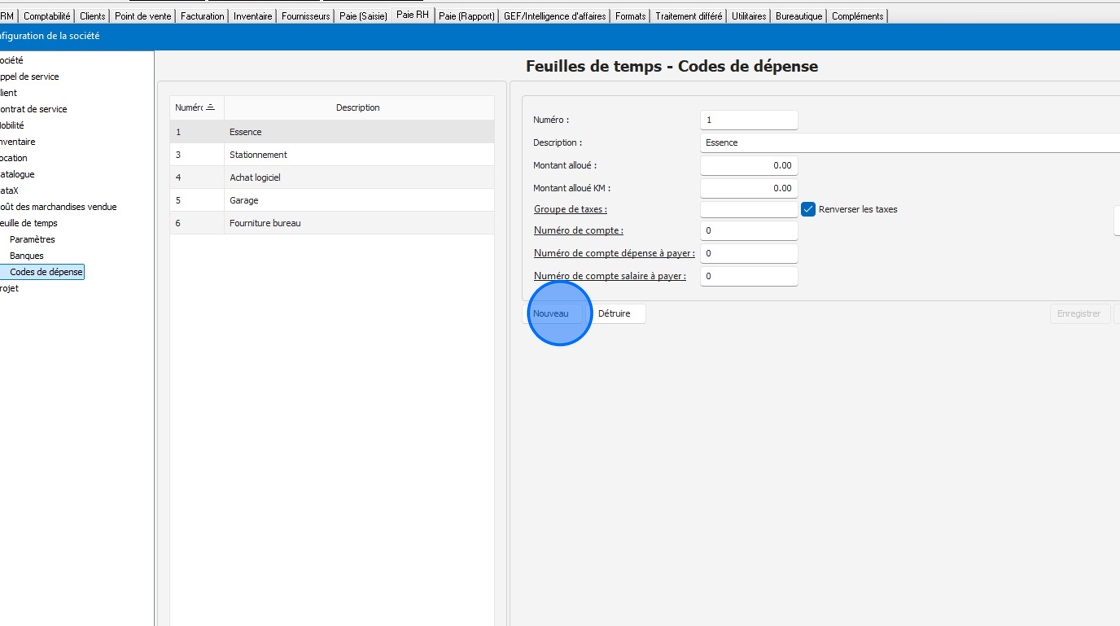Click the Description field containing Essence

pyautogui.click(x=910, y=143)
